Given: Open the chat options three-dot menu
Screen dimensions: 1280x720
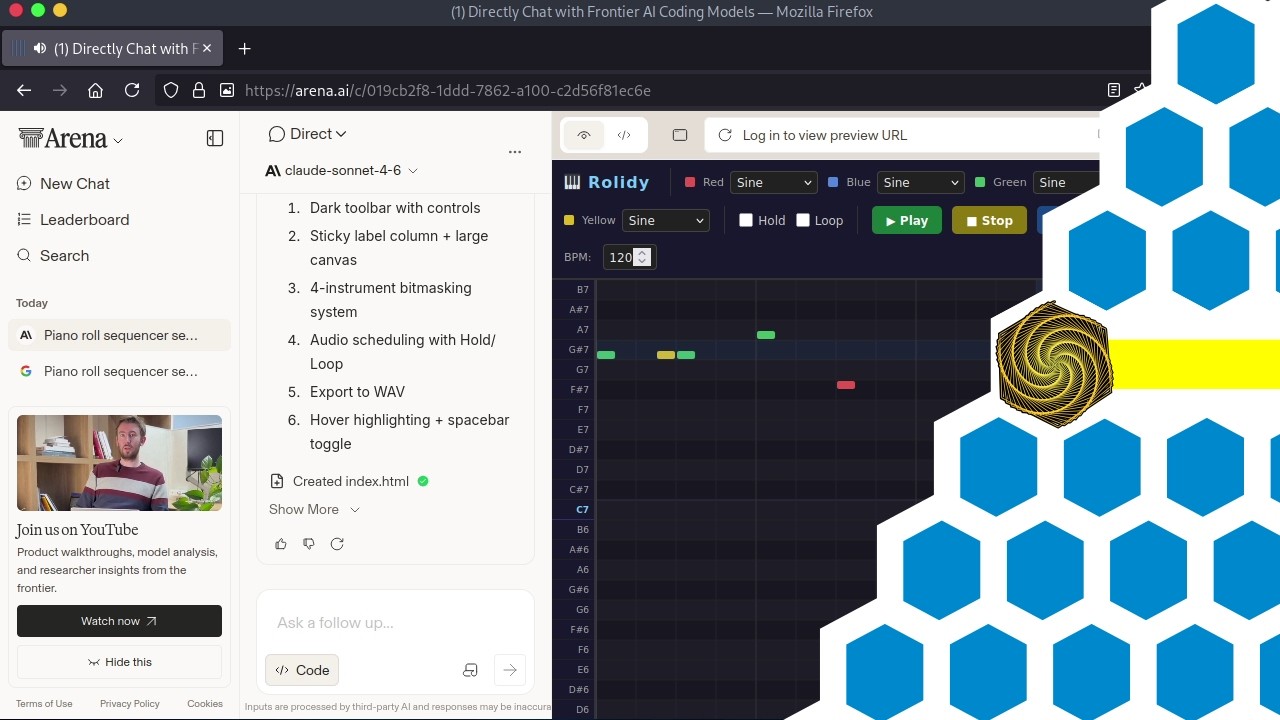Looking at the screenshot, I should click(515, 152).
